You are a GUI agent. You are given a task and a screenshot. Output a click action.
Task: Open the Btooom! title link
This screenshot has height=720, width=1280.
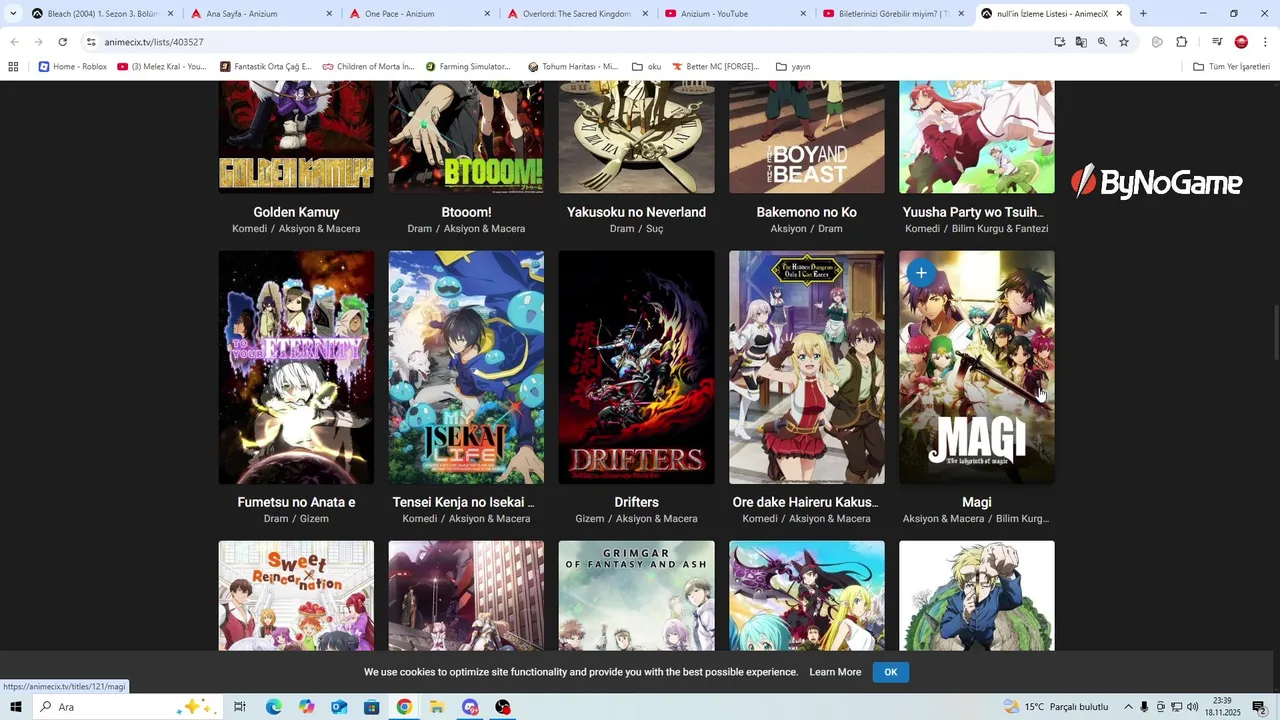pyautogui.click(x=466, y=212)
